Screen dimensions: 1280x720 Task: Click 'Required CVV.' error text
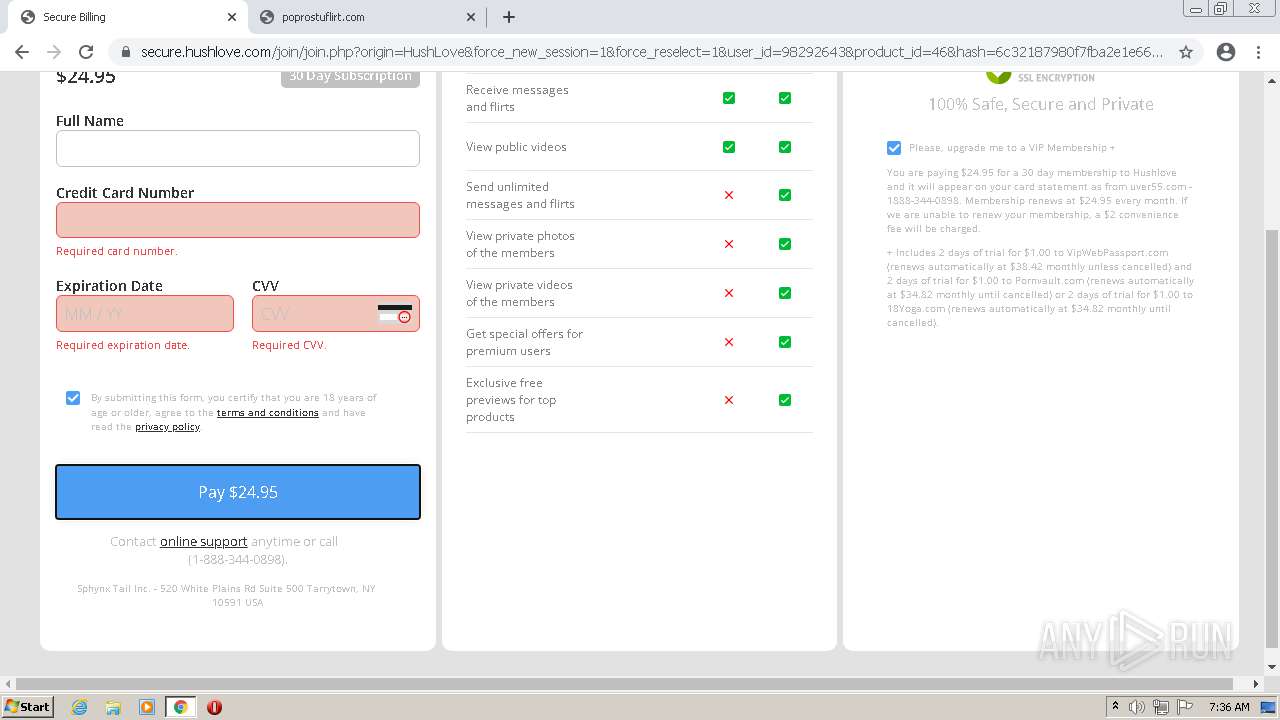[289, 345]
